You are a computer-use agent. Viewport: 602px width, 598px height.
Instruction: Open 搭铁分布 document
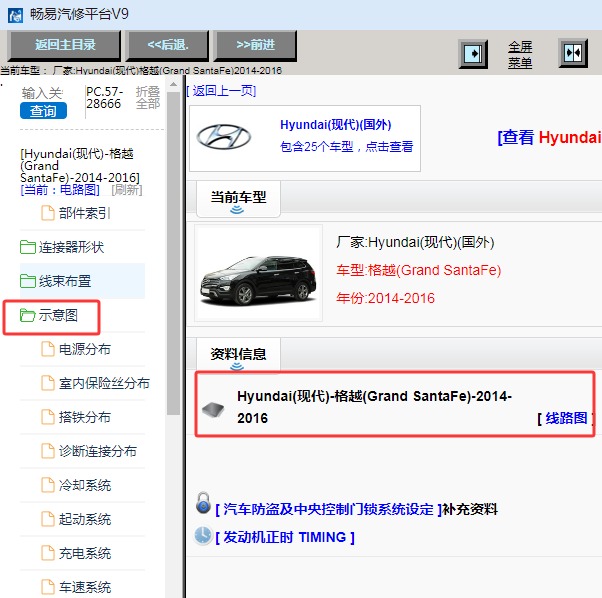coord(84,417)
